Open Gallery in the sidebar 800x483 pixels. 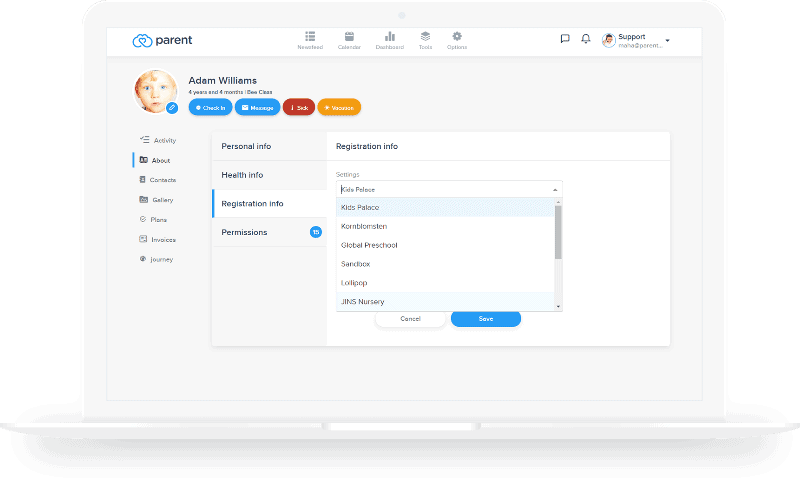coord(156,199)
